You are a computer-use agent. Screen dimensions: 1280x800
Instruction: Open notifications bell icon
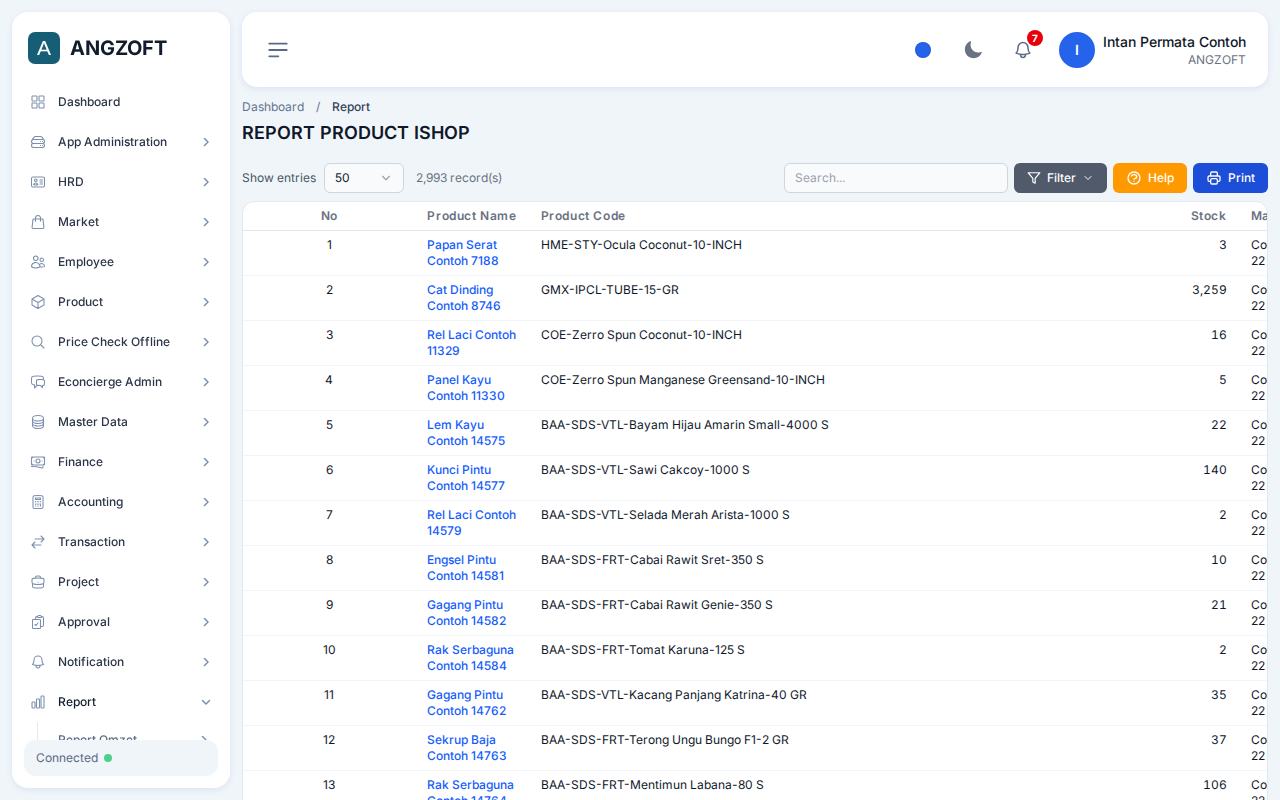pos(1023,50)
